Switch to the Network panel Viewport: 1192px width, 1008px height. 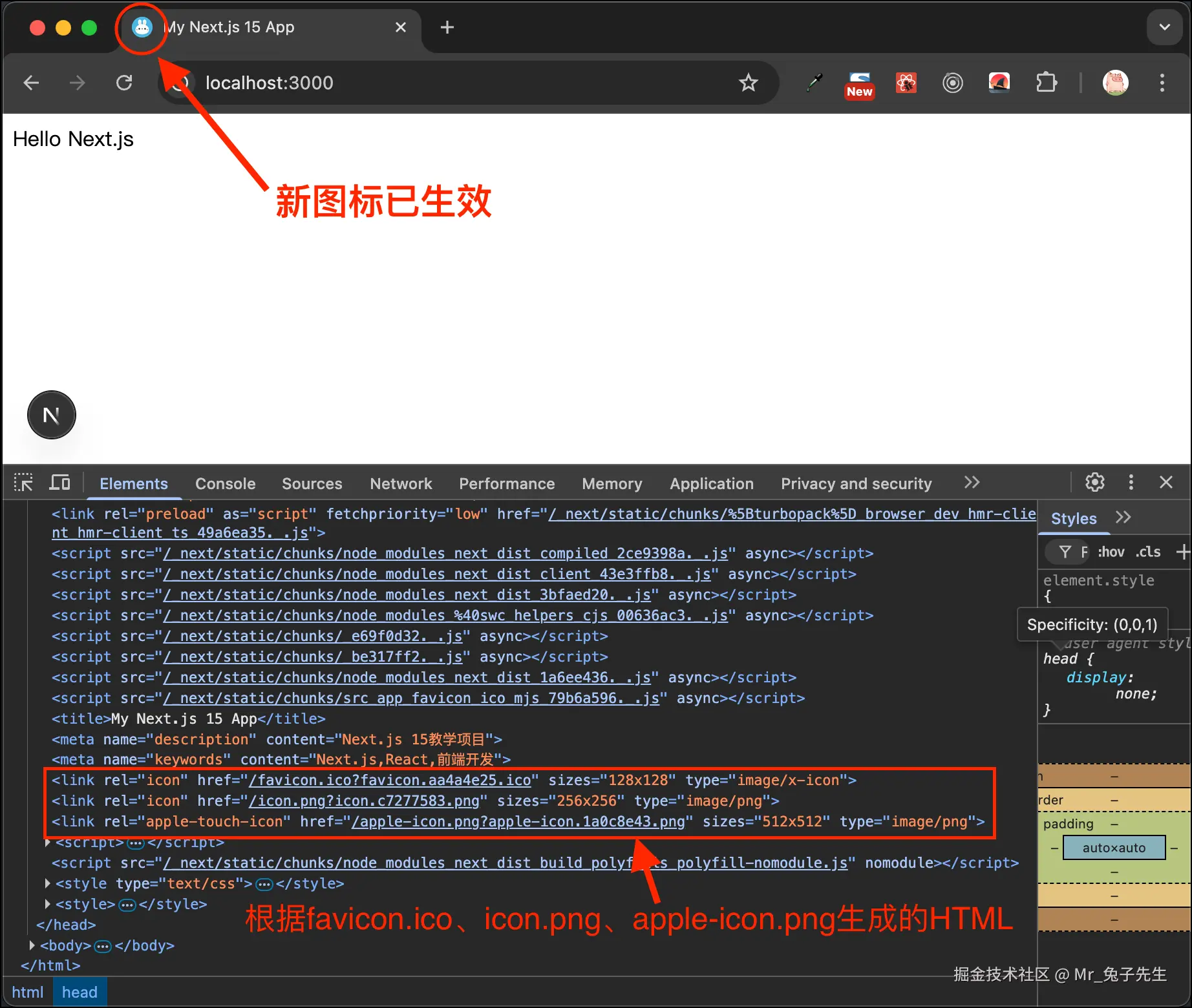[401, 483]
